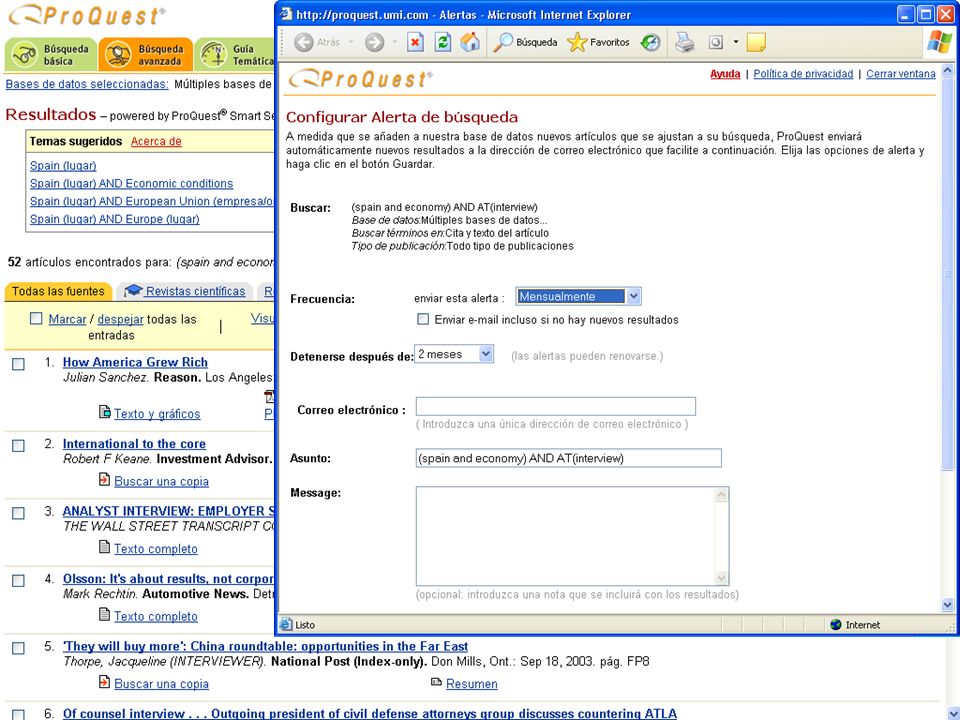The width and height of the screenshot is (960, 720).
Task: Click graduation cap icon of Revistas científicas
Action: click(x=133, y=291)
